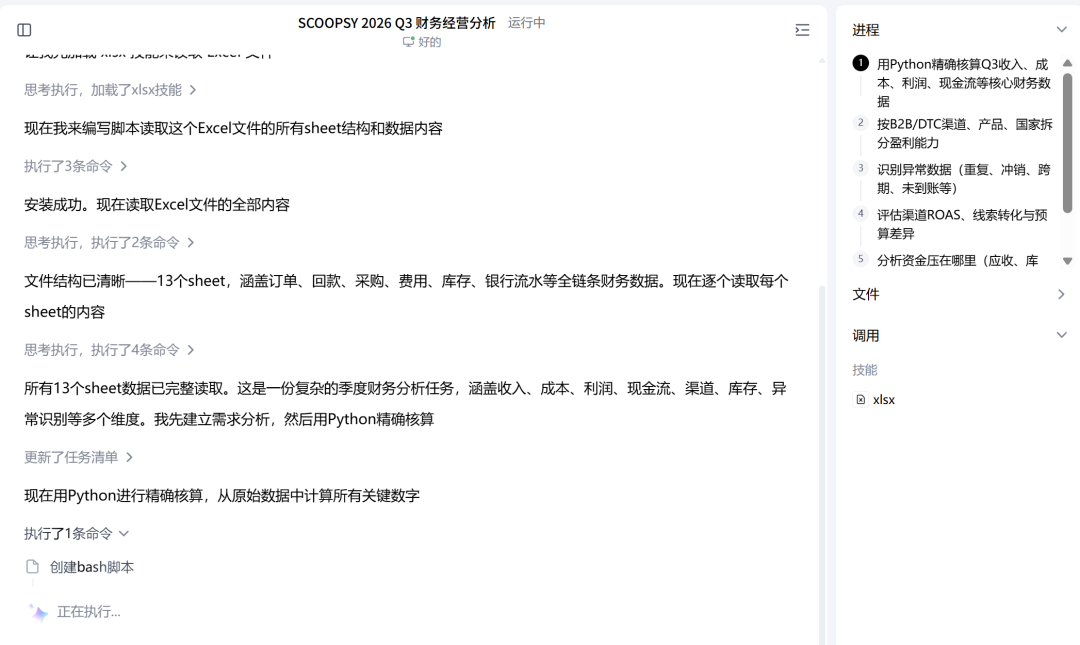
Task: Collapse the right panel list icon
Action: [x=802, y=30]
